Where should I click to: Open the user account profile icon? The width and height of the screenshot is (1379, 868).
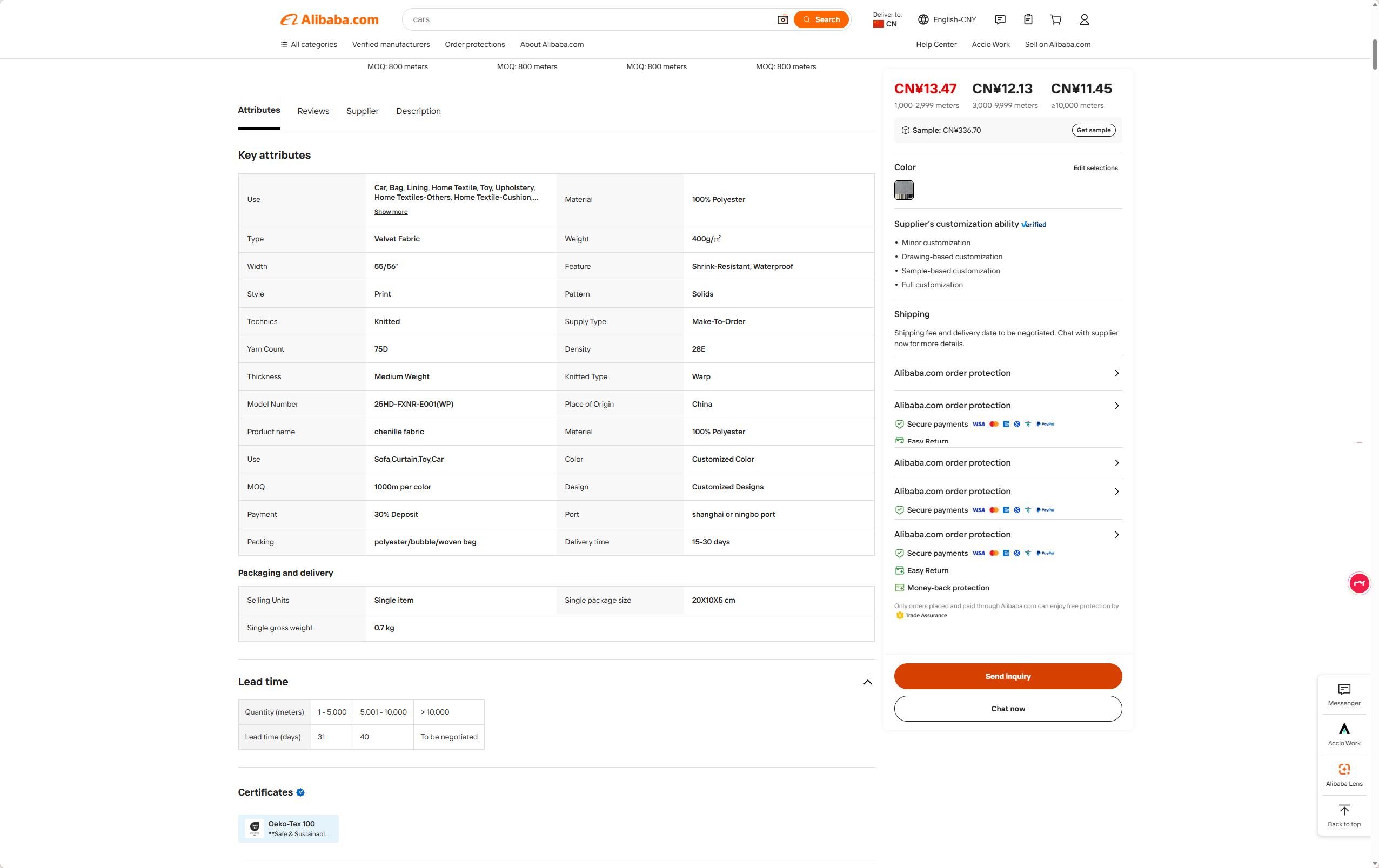(1084, 19)
